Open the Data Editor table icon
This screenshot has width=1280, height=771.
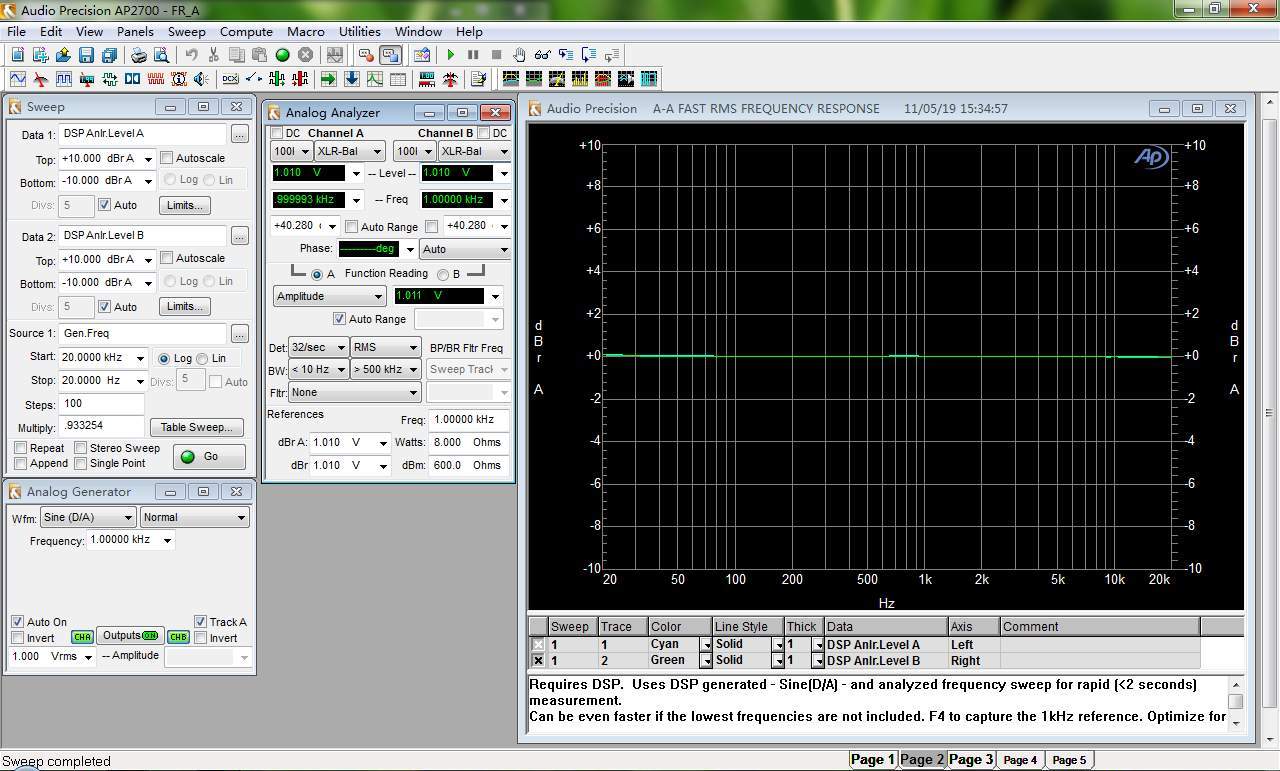click(x=398, y=79)
